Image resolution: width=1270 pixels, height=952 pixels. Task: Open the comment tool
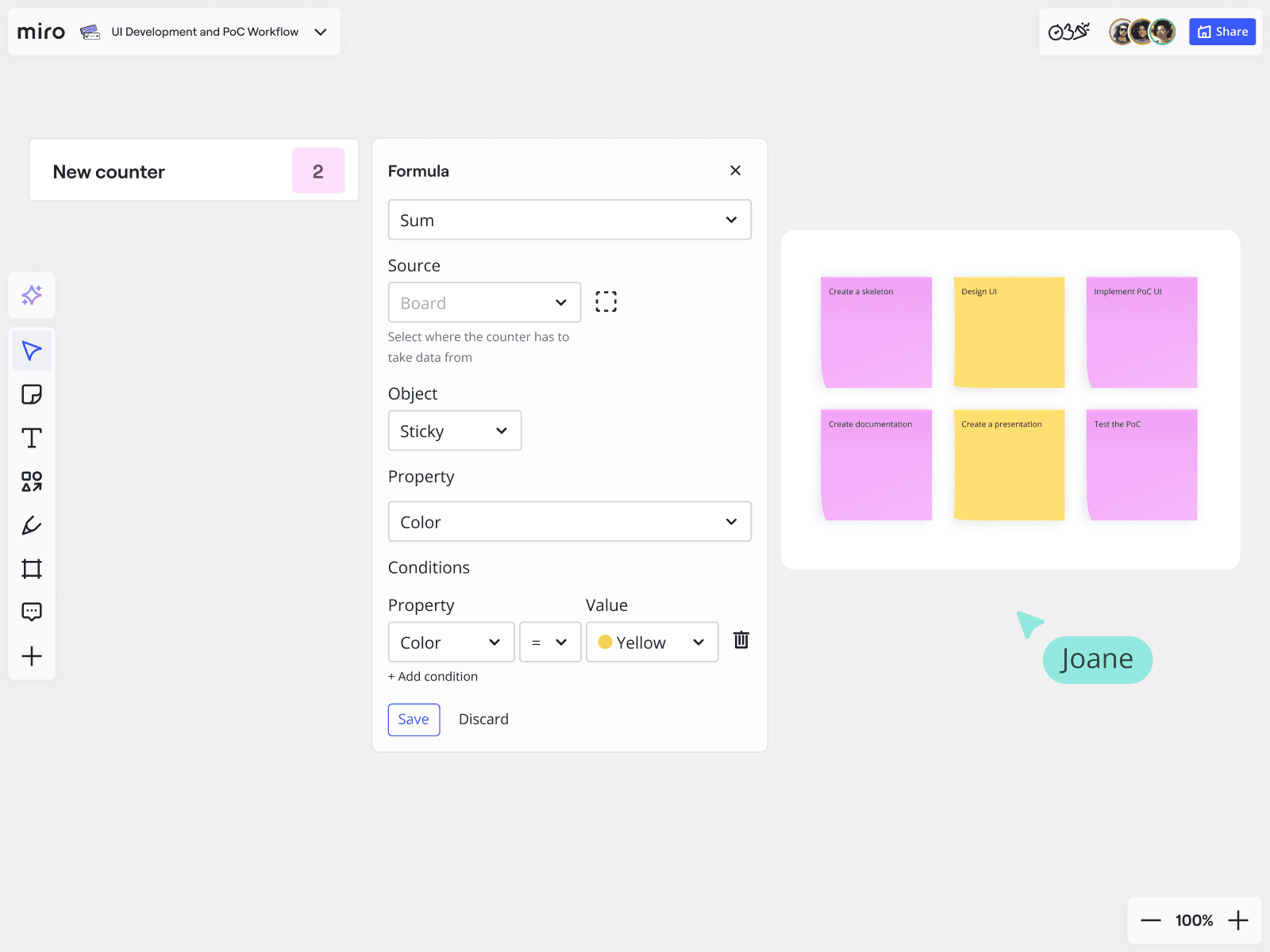(x=32, y=612)
